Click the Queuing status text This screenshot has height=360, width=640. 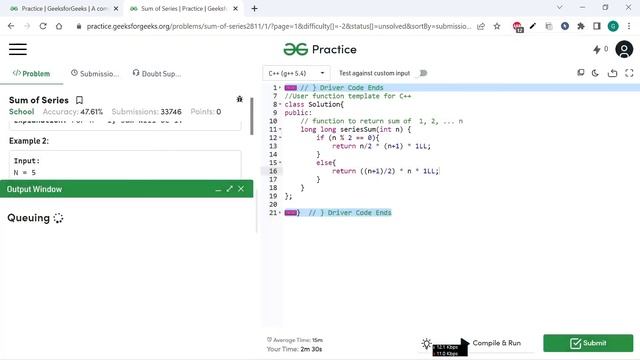[29, 218]
